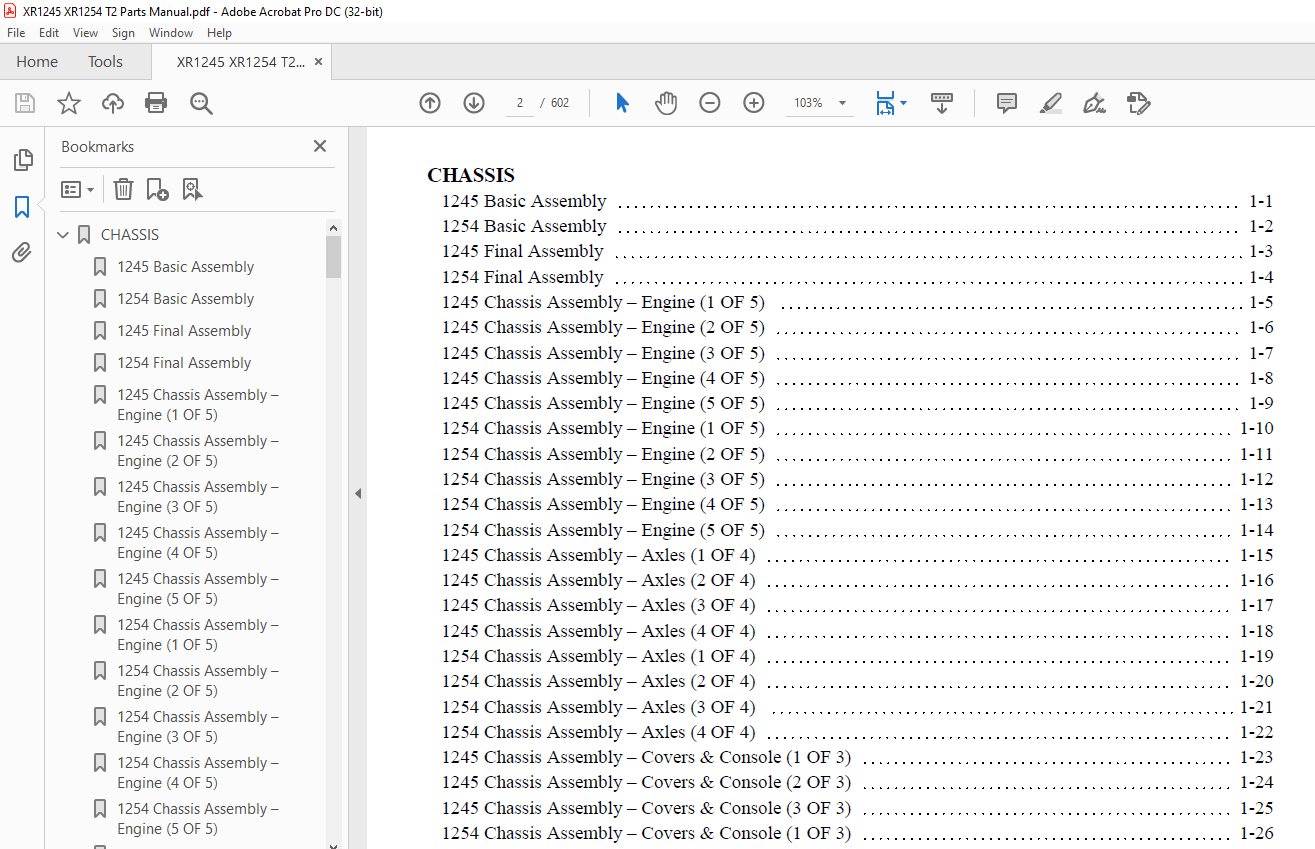
Task: Zoom out with the minus icon
Action: pyautogui.click(x=710, y=103)
